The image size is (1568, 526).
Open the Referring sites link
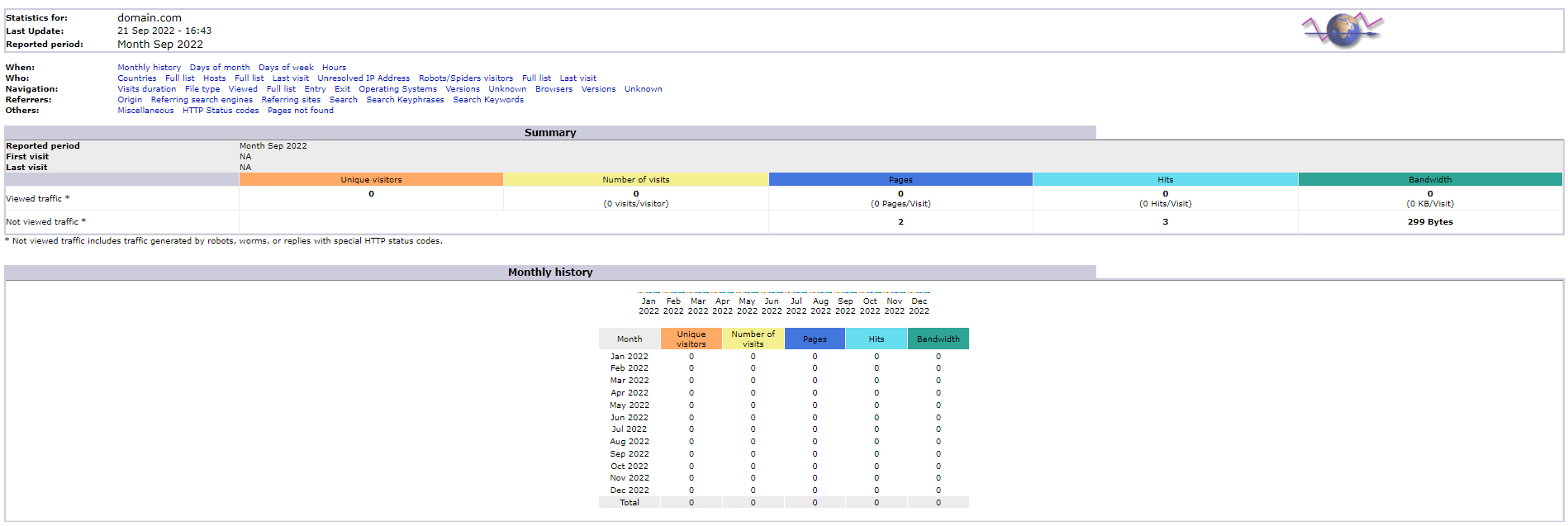tap(291, 100)
